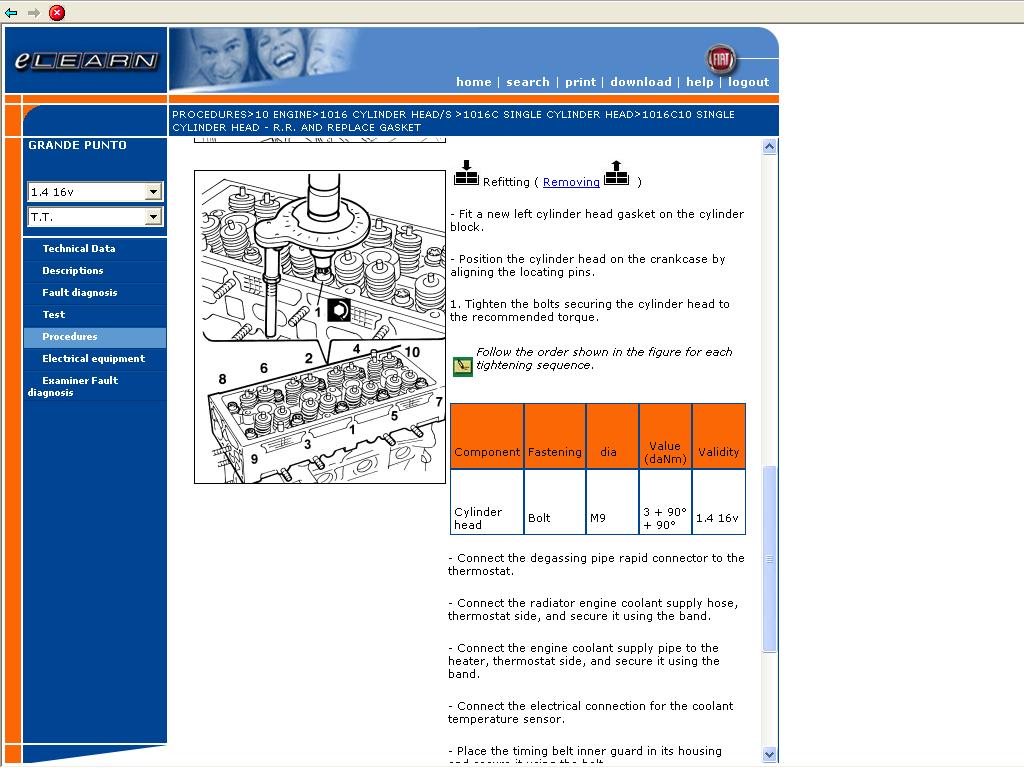Click the cylinder head tightening diagram
This screenshot has width=1024, height=768.
(x=320, y=327)
